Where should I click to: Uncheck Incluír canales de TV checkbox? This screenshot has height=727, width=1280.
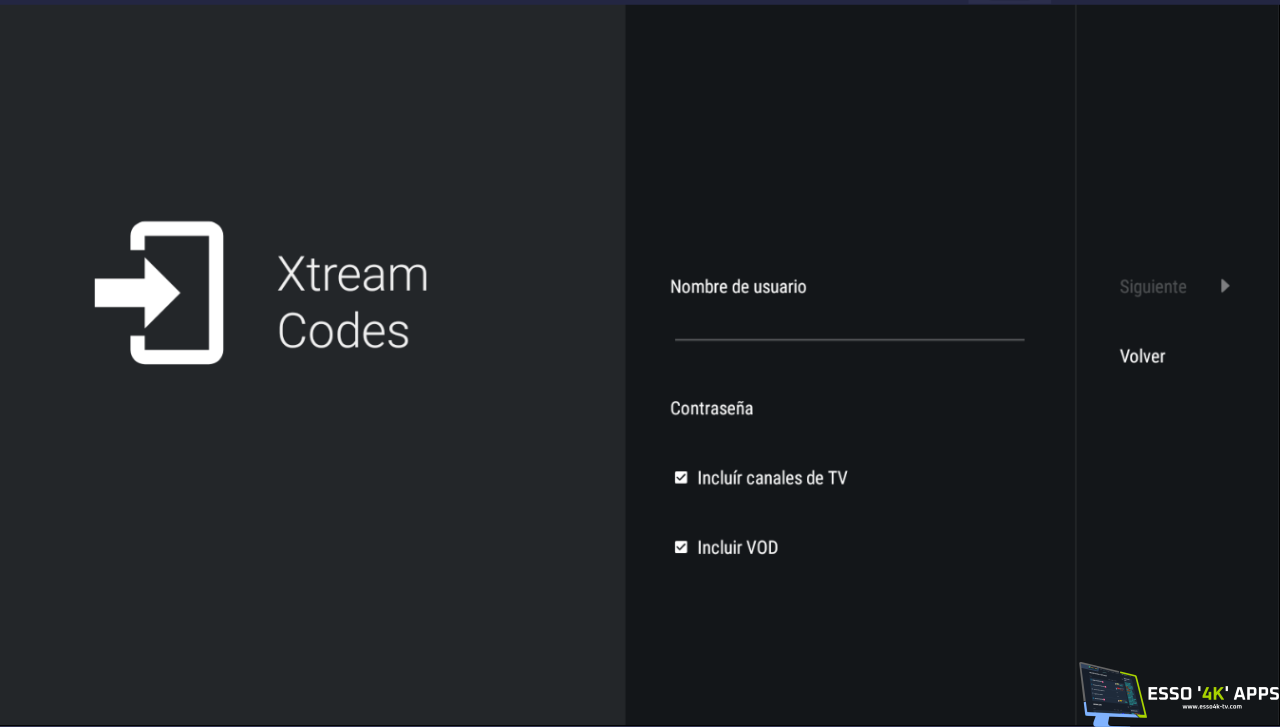pyautogui.click(x=681, y=478)
